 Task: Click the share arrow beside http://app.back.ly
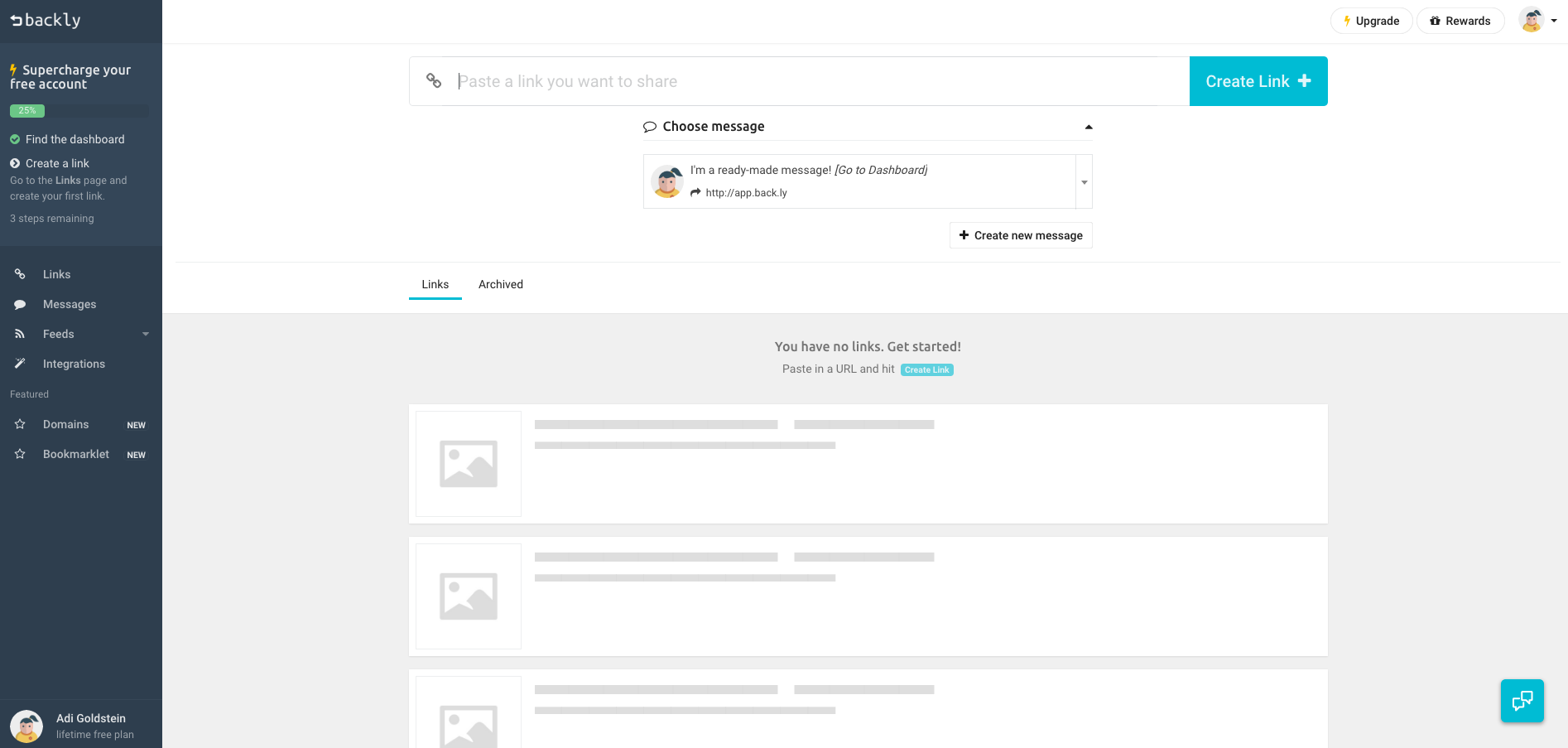point(695,192)
